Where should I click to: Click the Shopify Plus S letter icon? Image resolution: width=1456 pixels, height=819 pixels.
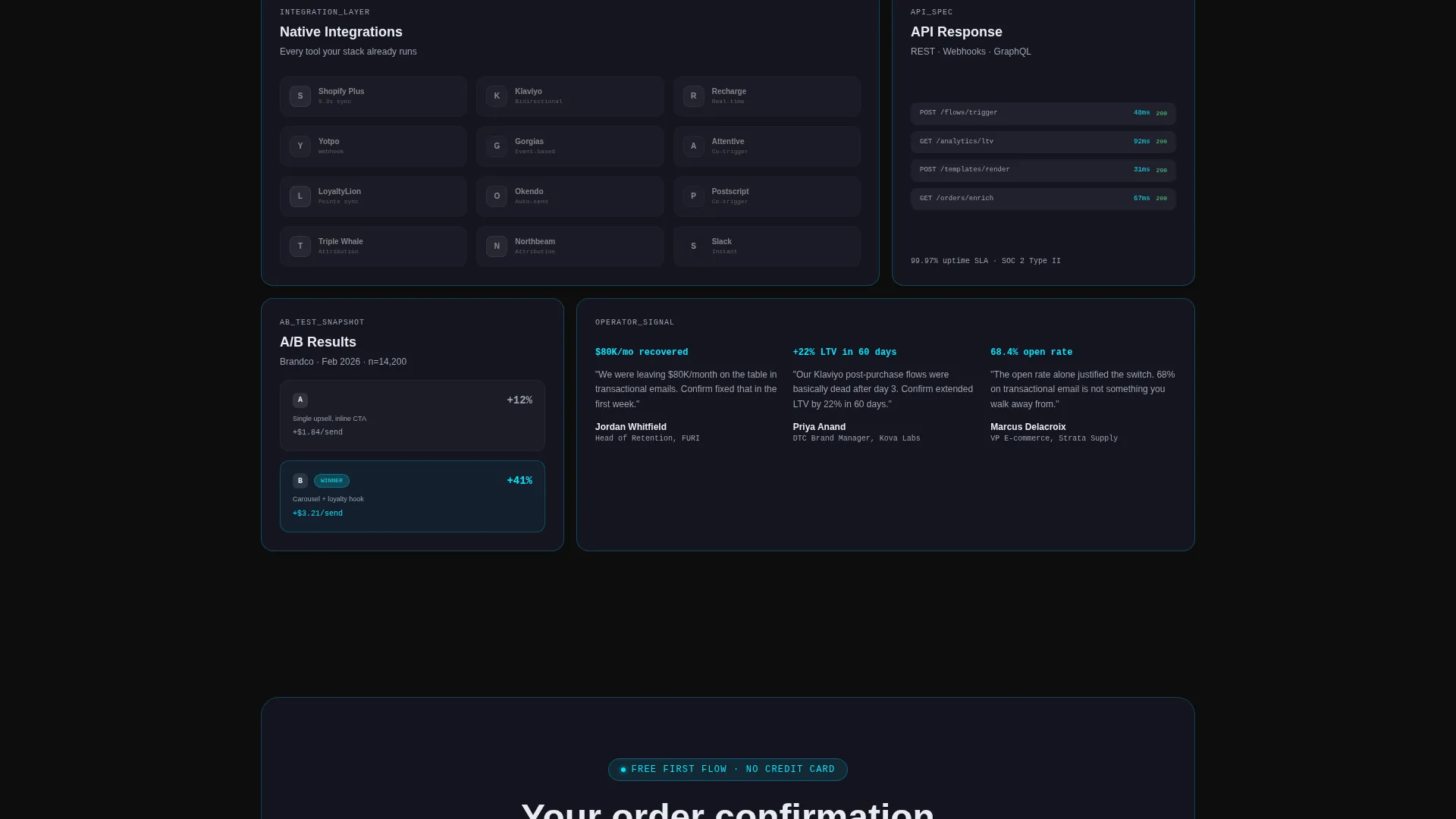click(300, 96)
